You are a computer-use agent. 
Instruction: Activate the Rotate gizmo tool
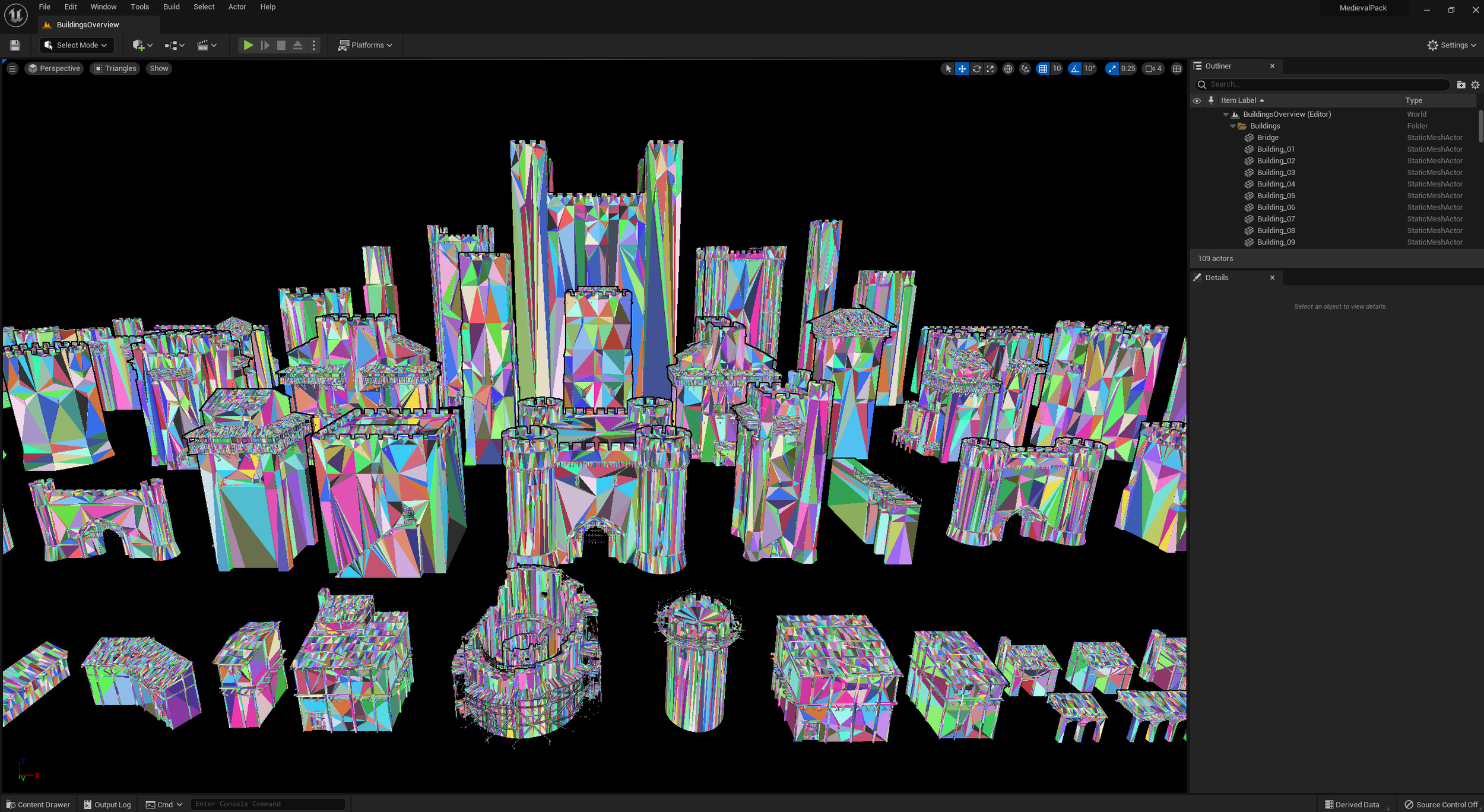coord(976,69)
